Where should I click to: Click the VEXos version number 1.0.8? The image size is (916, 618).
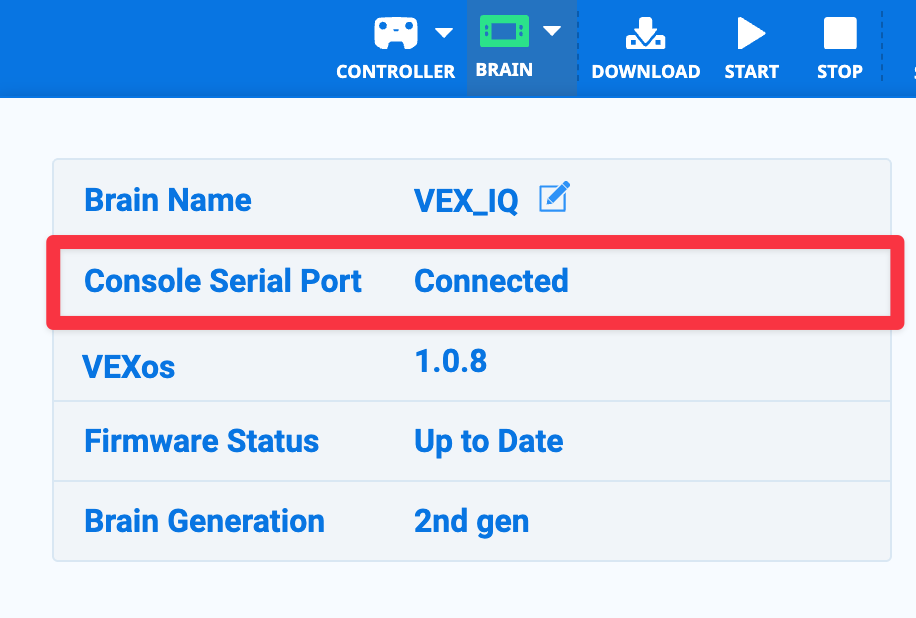pos(452,361)
